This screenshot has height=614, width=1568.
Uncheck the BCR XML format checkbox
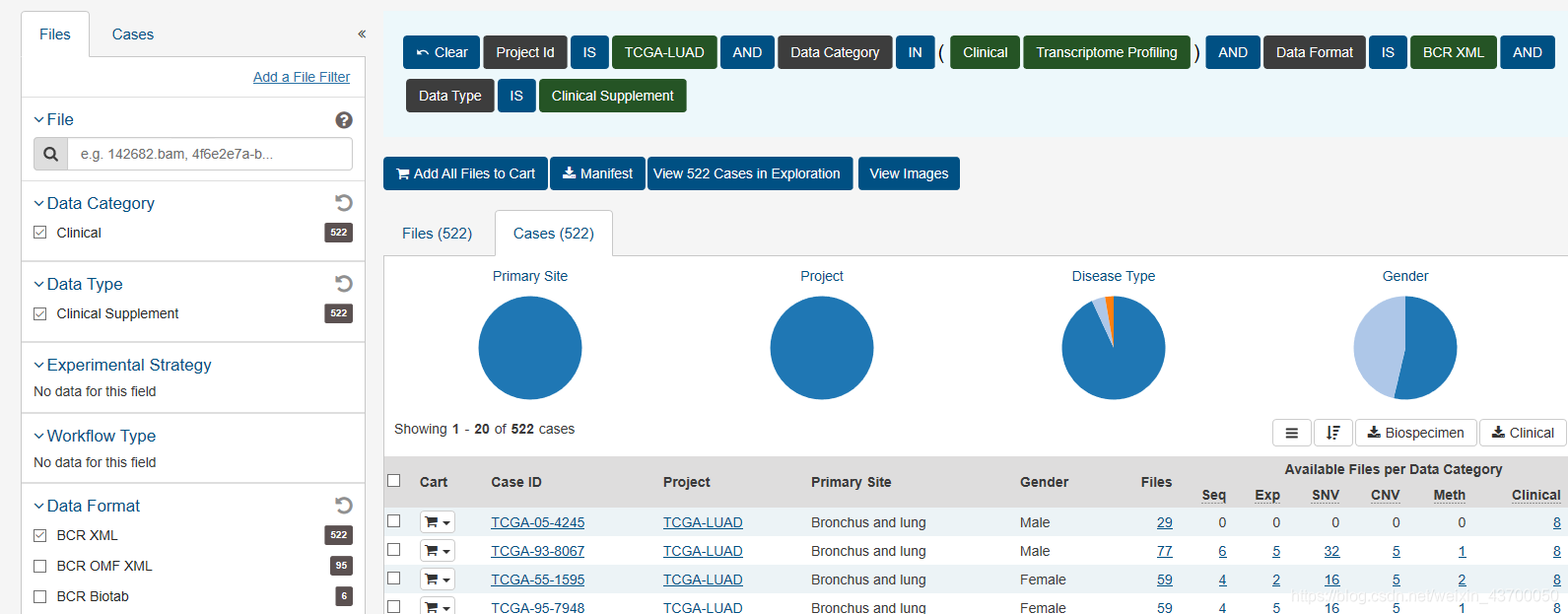click(40, 535)
